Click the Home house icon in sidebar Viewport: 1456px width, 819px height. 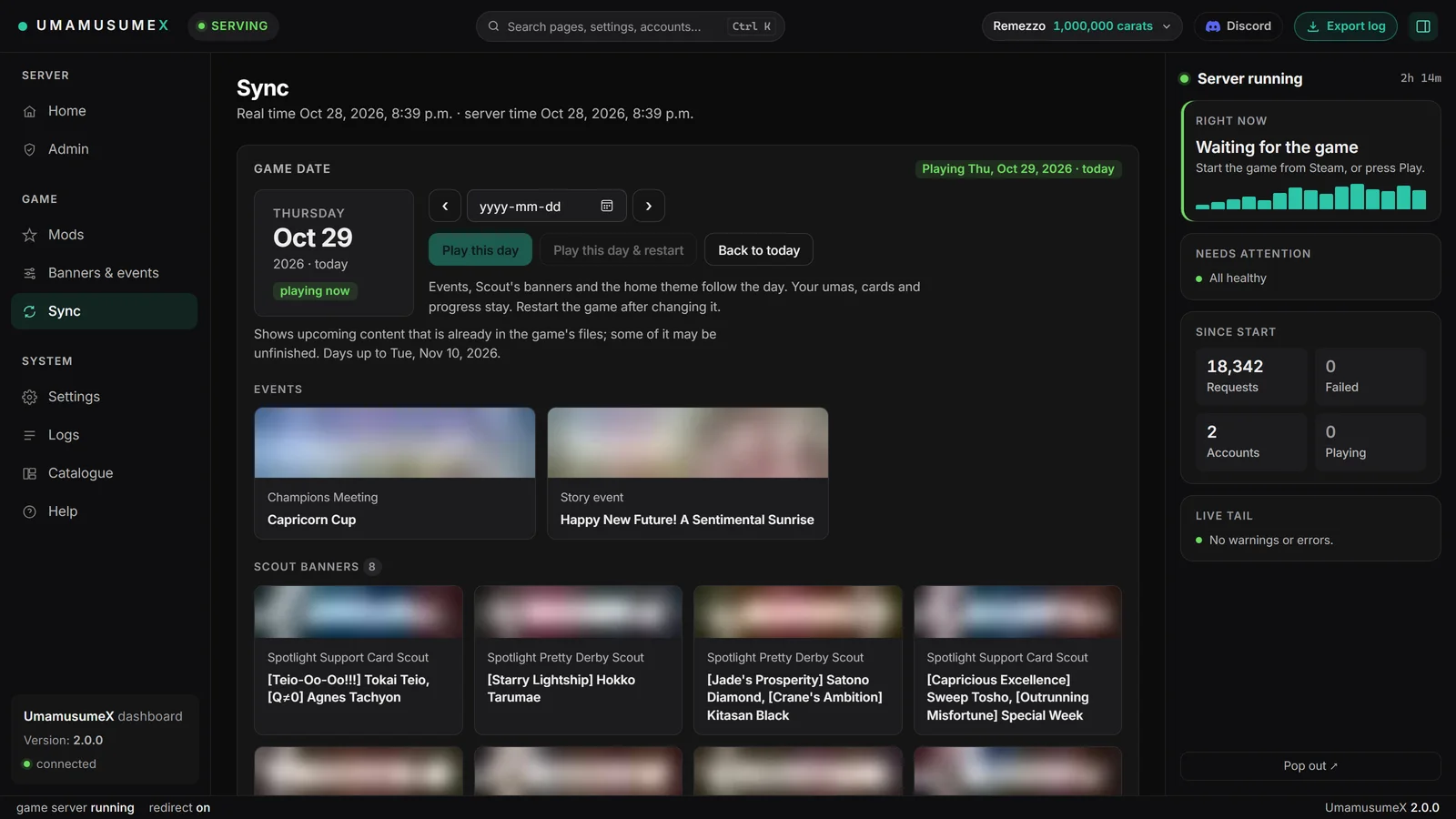pyautogui.click(x=29, y=111)
